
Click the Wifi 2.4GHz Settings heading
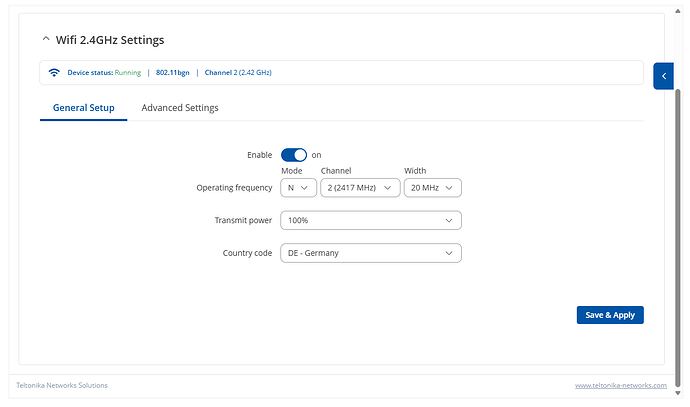(110, 40)
